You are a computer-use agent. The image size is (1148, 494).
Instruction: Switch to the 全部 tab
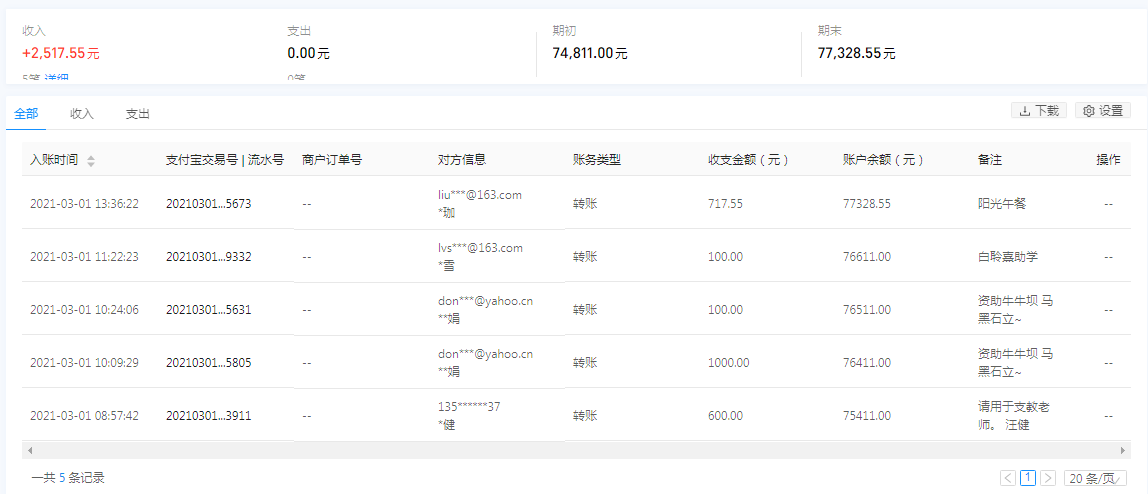point(26,114)
